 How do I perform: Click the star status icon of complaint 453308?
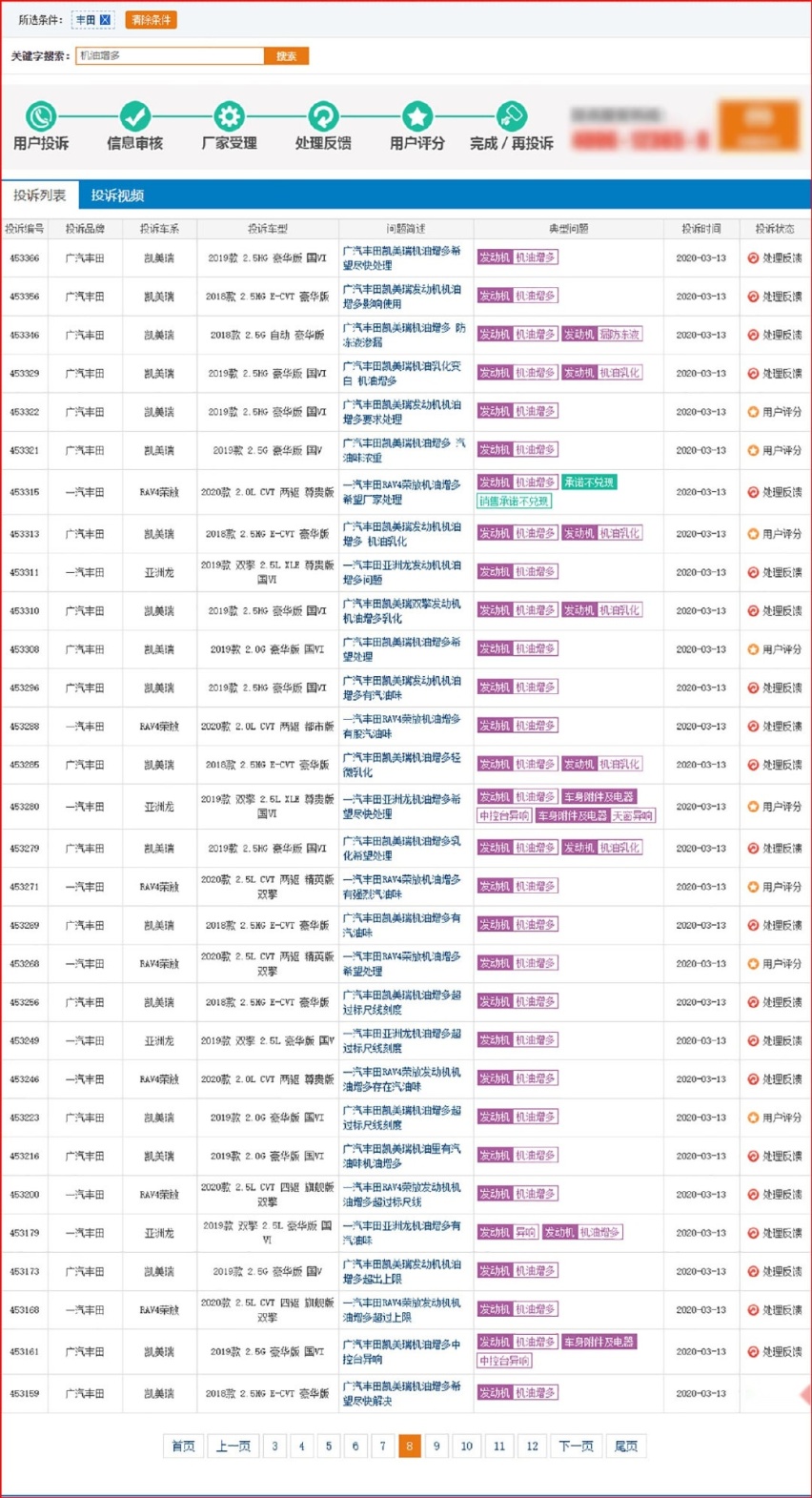[753, 649]
